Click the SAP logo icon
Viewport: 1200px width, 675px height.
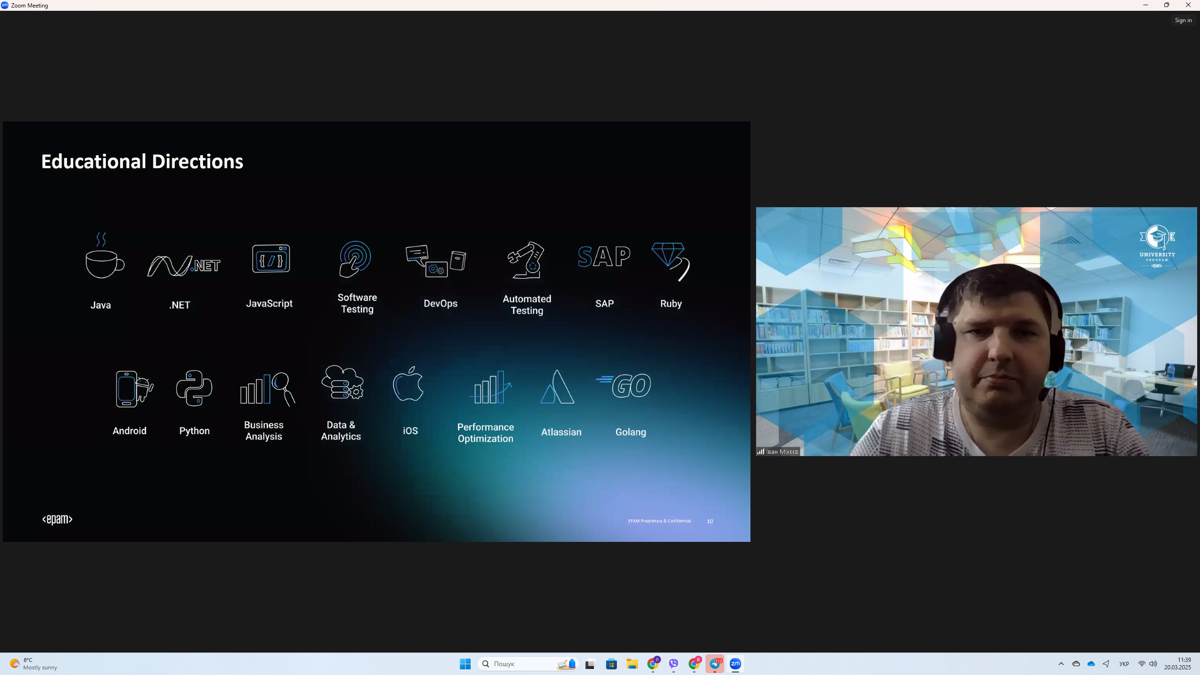click(604, 257)
